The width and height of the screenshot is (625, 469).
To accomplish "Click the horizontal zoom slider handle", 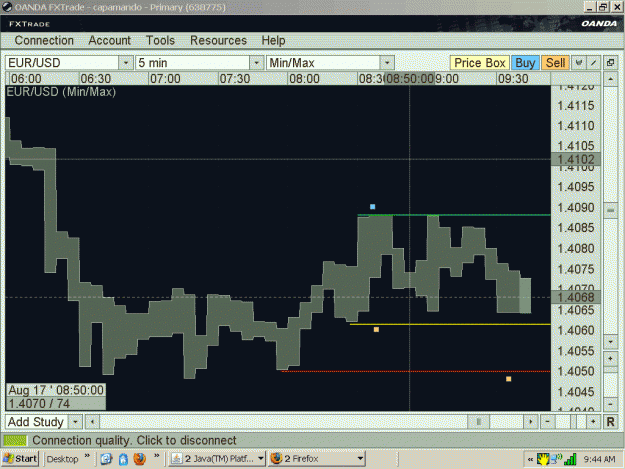I will coord(573,422).
